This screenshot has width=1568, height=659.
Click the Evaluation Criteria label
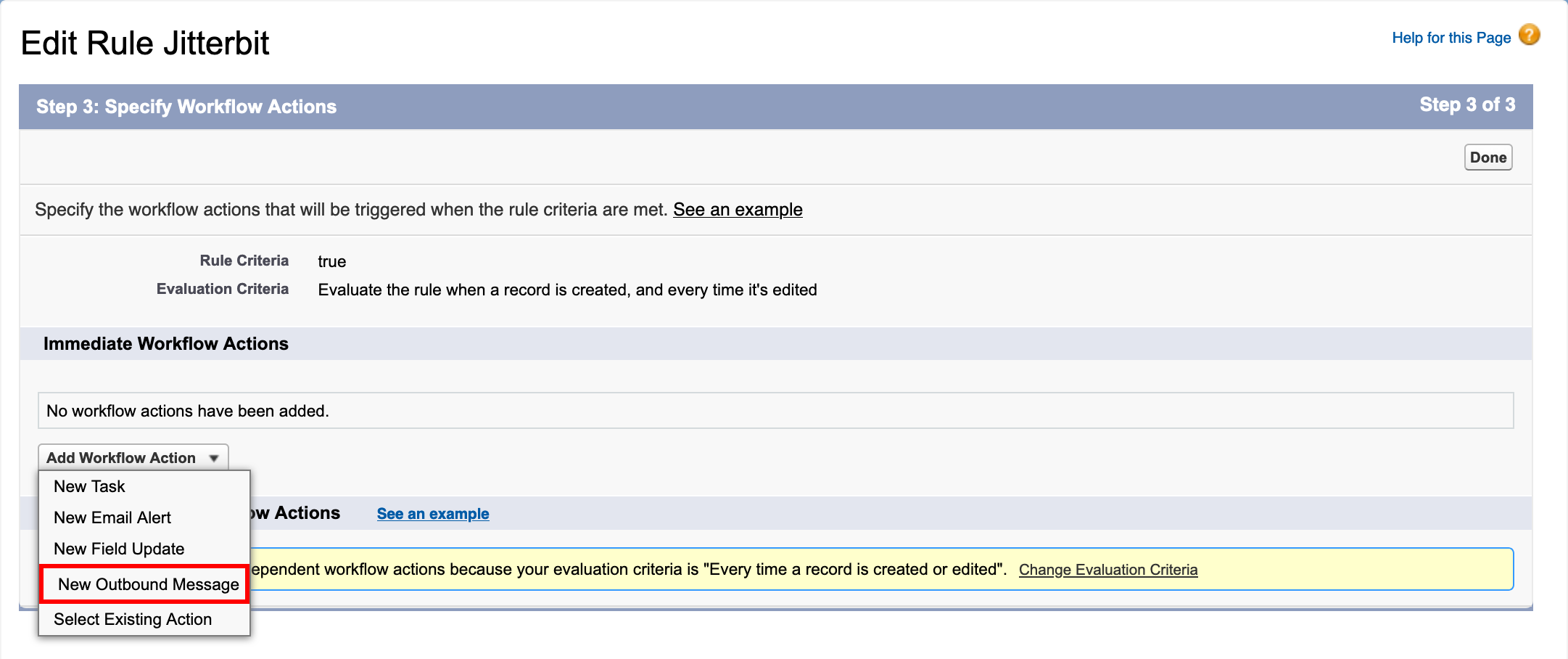point(222,289)
